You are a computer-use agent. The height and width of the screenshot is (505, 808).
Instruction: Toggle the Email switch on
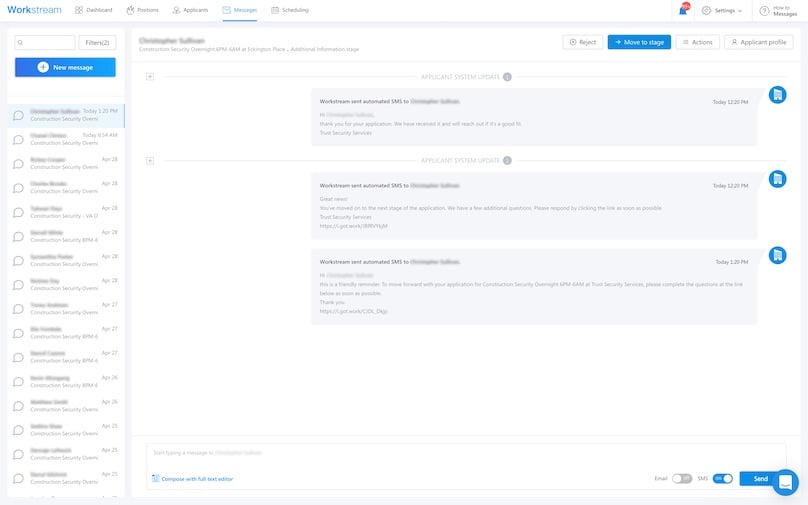(x=682, y=479)
